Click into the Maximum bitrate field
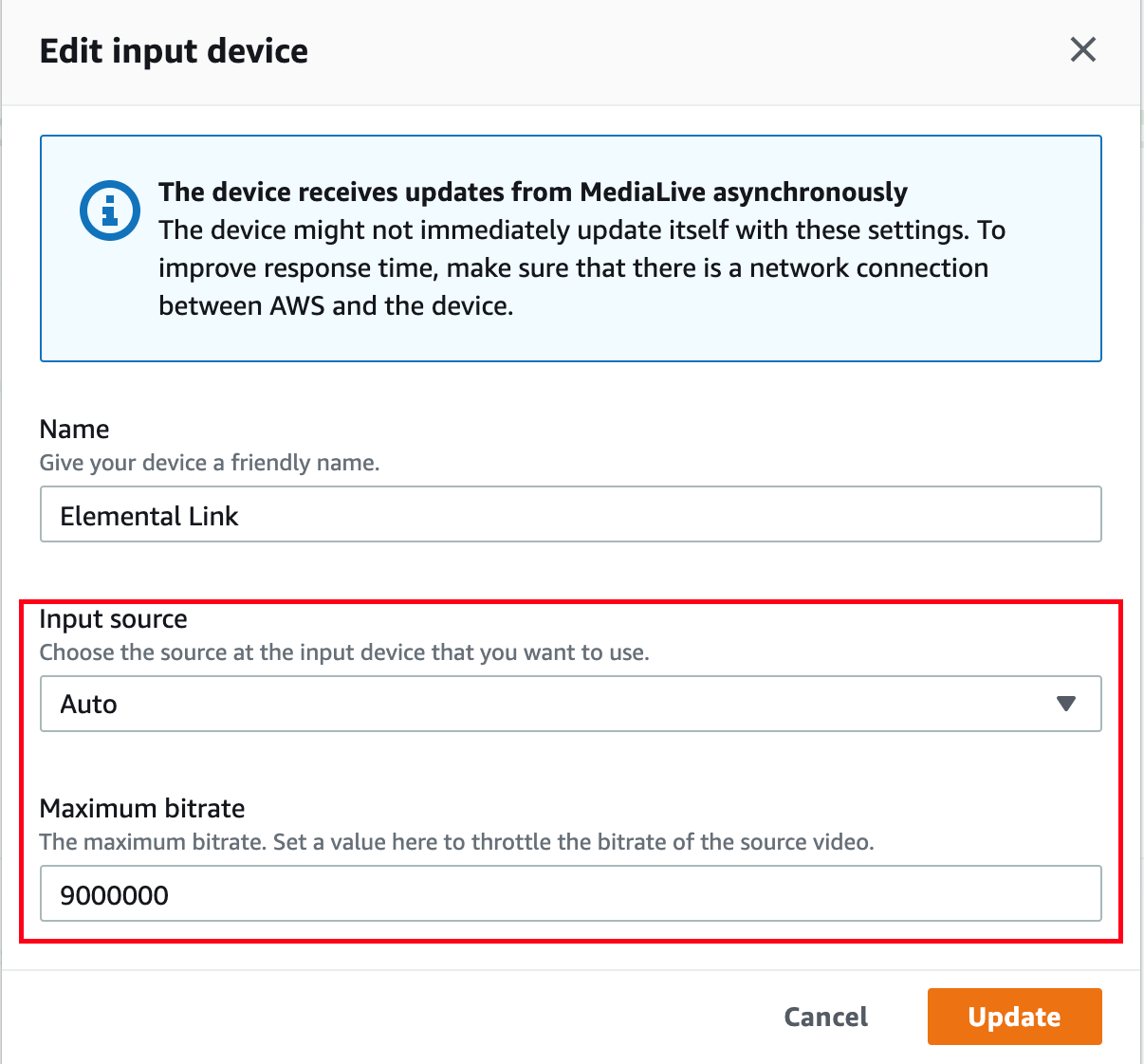 [570, 893]
